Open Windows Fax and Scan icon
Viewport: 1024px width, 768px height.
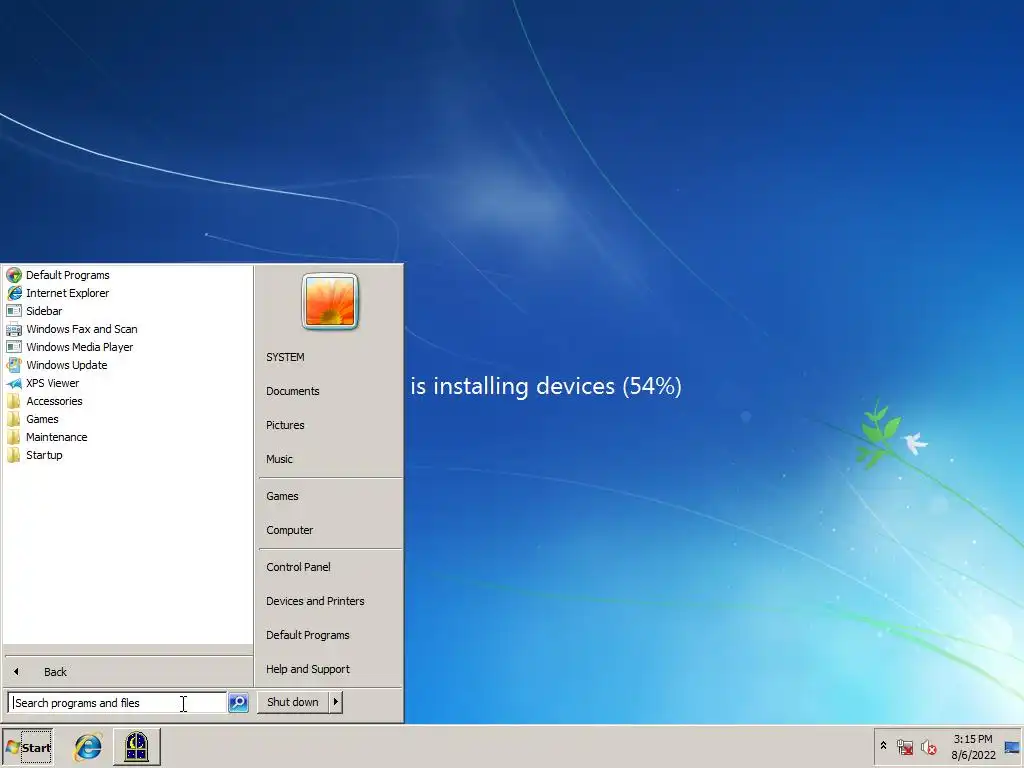pyautogui.click(x=14, y=329)
